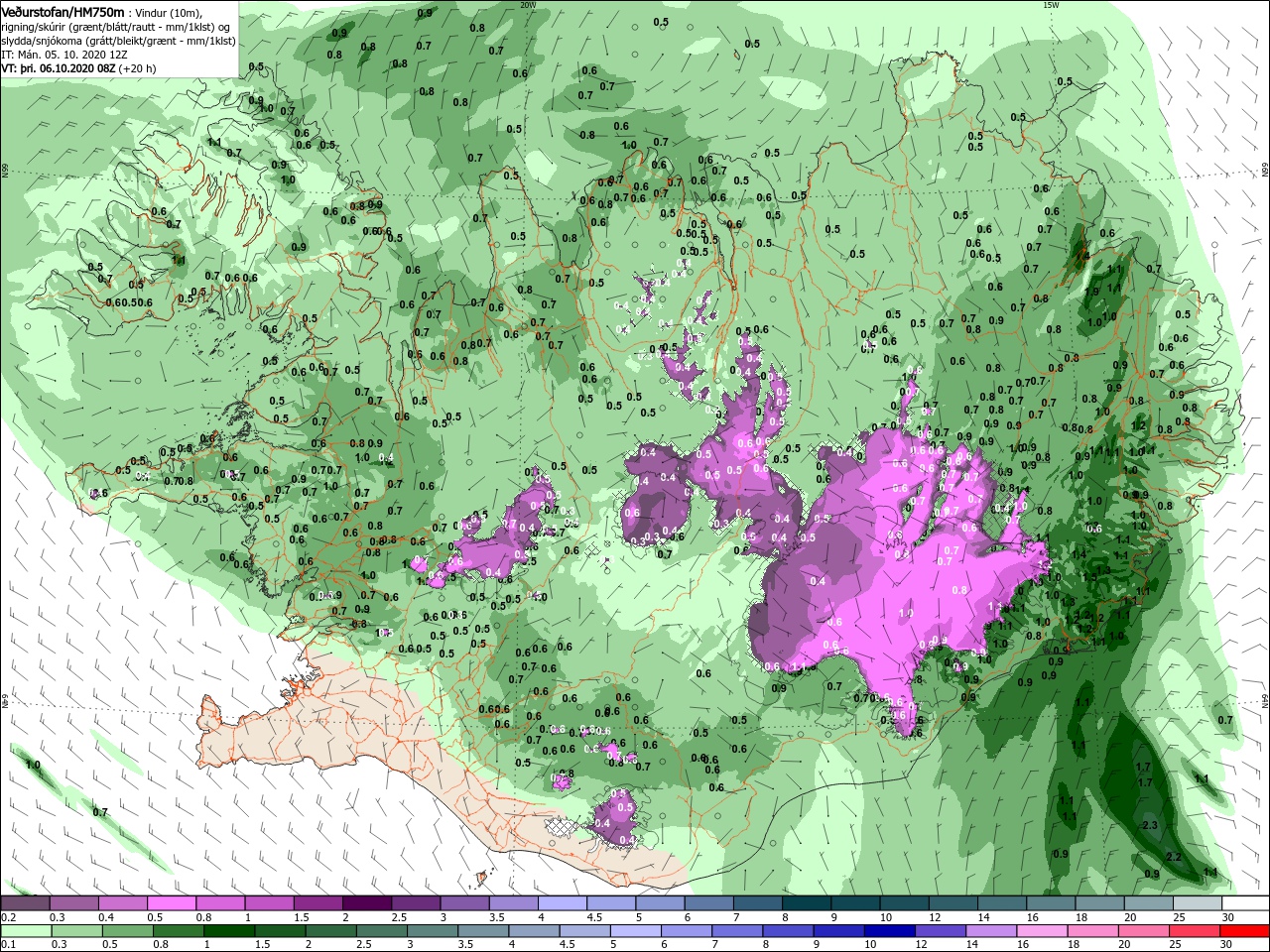Click the VT: þri. 06.10.2020 08Z valid time

(x=58, y=68)
